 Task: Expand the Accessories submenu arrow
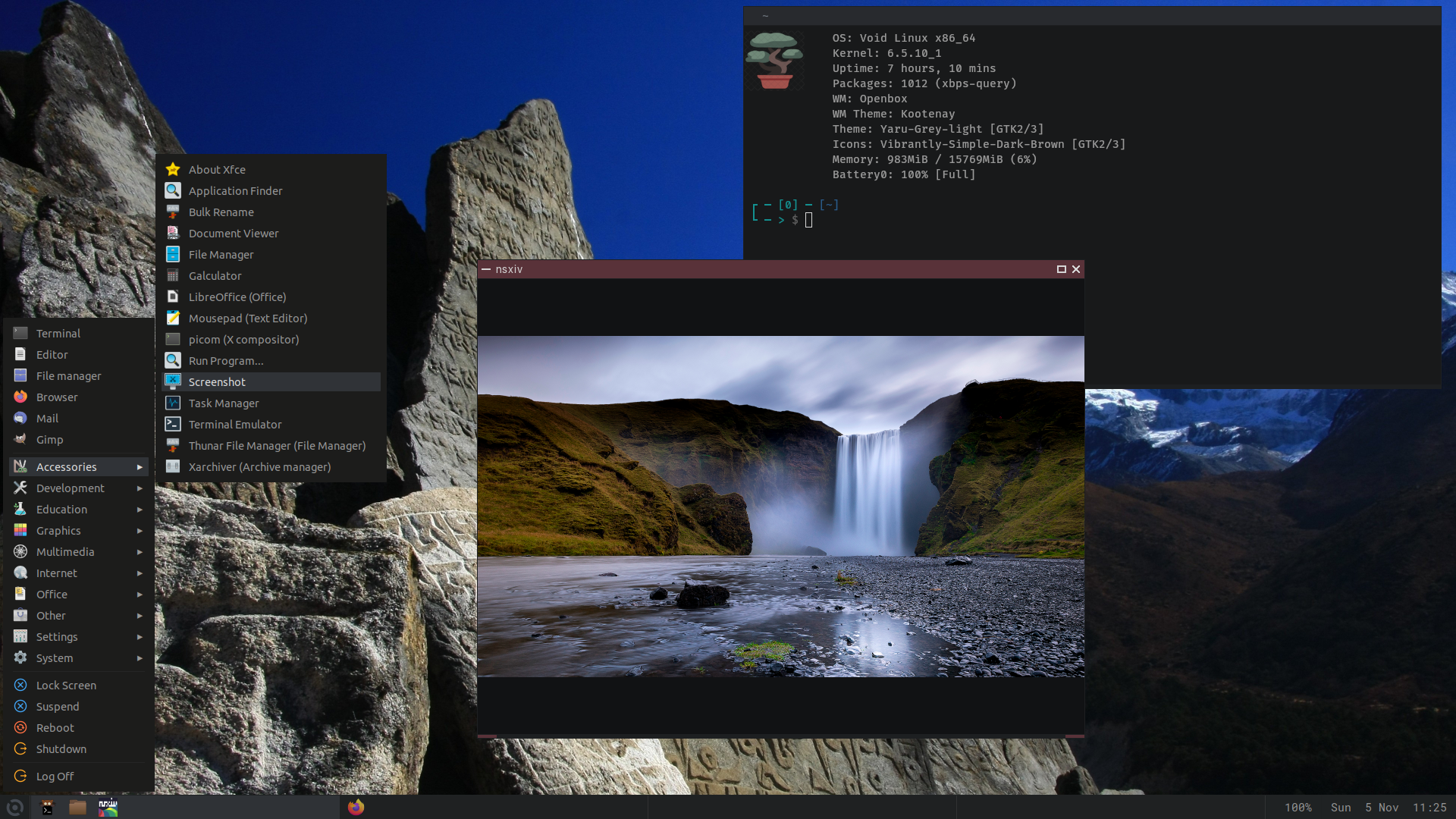(x=140, y=467)
